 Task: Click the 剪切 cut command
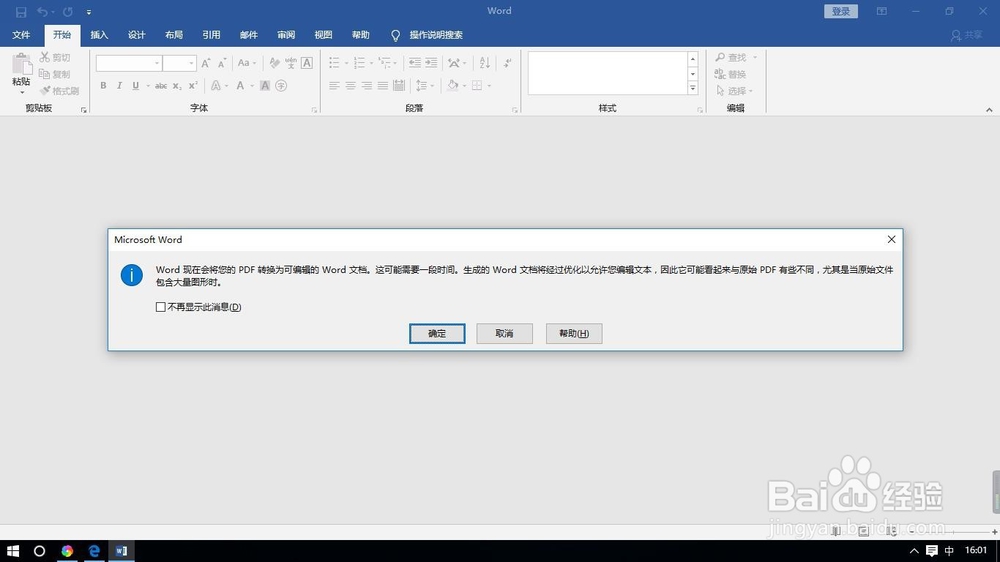[55, 57]
